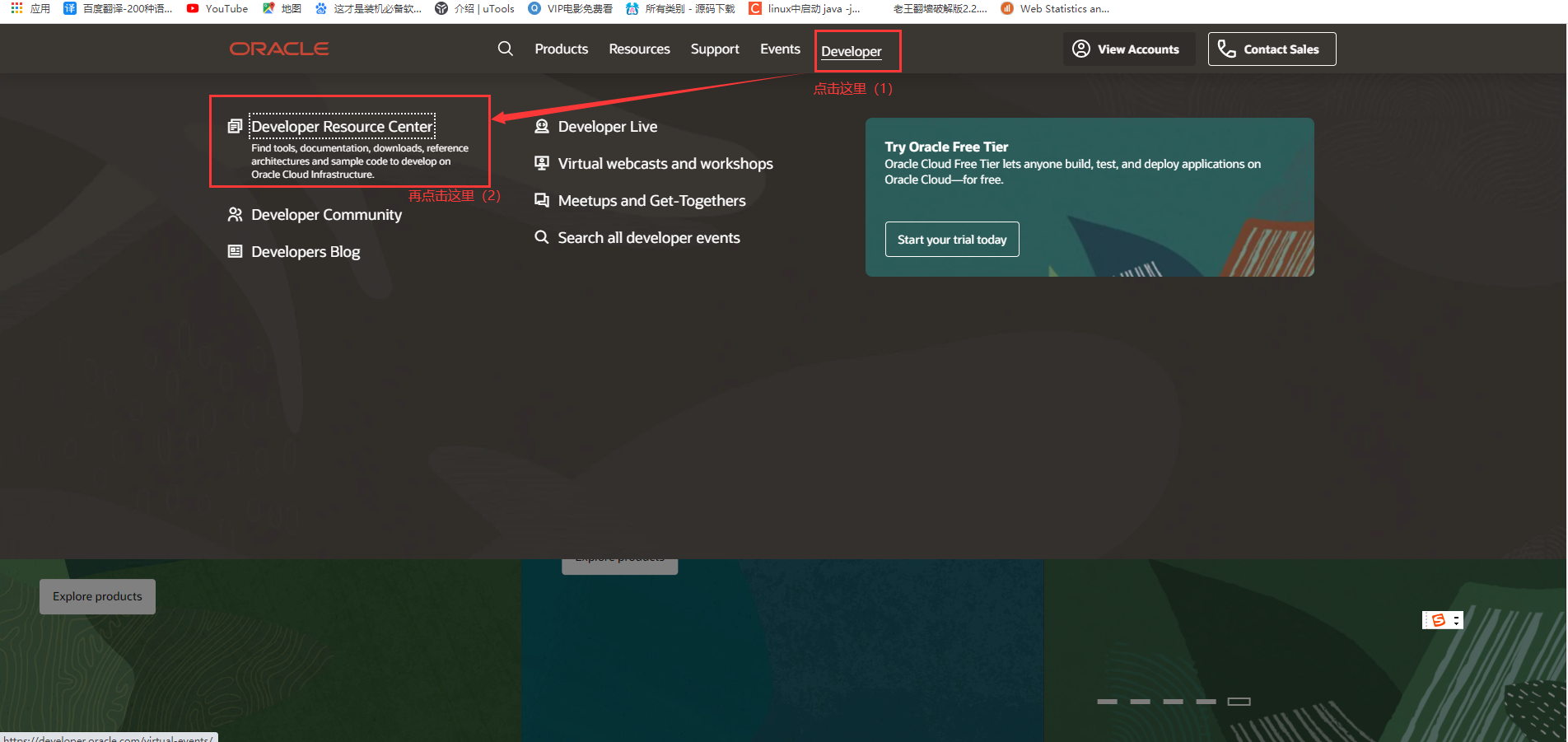Click the View Accounts button
Image resolution: width=1568 pixels, height=742 pixels.
pos(1128,49)
